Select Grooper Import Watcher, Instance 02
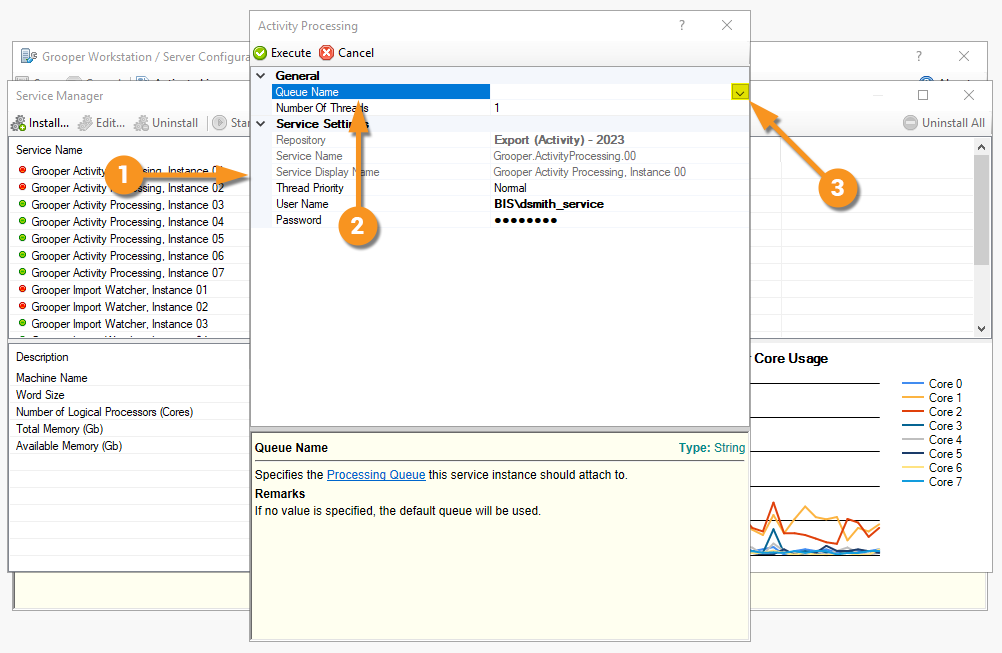 (x=119, y=307)
